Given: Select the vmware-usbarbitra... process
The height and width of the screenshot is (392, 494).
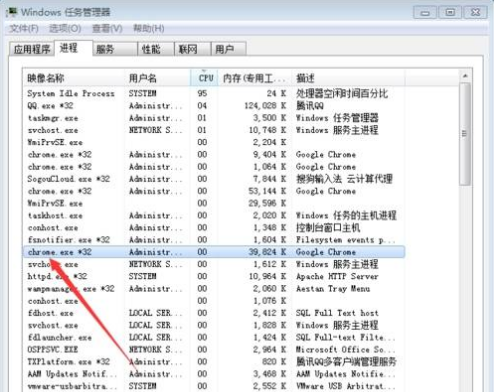Looking at the screenshot, I should tap(214, 386).
